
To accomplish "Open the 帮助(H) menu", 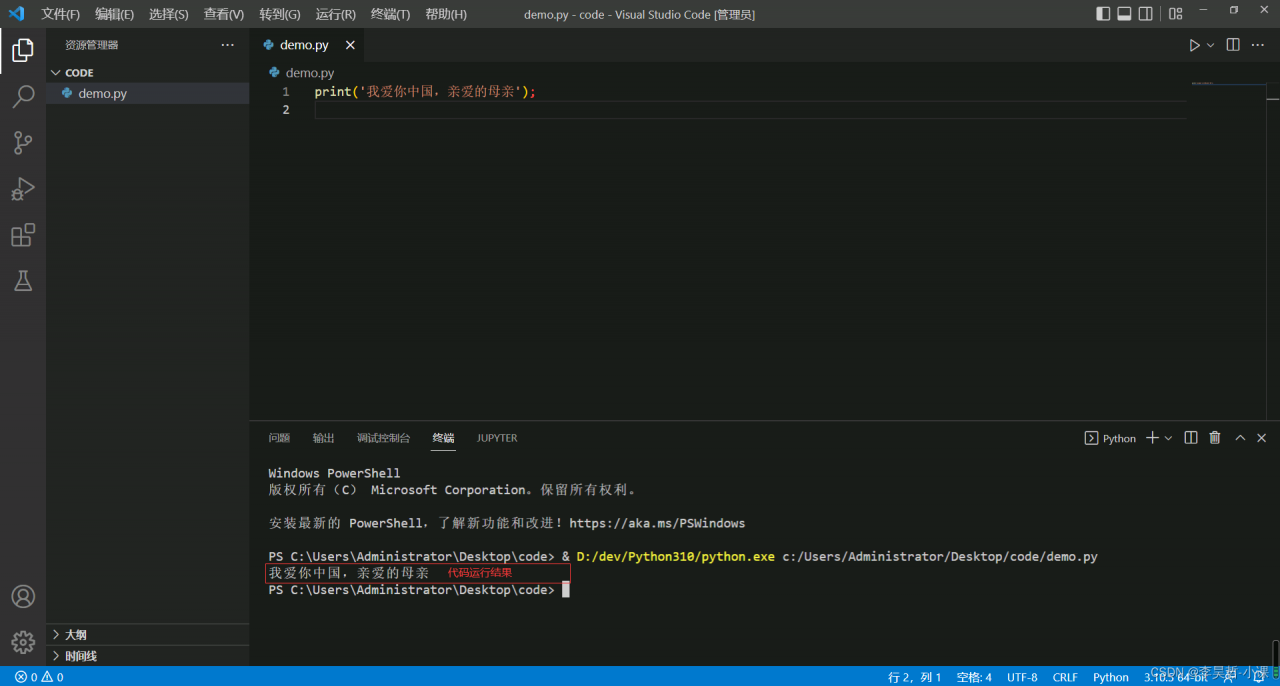I will pyautogui.click(x=445, y=14).
